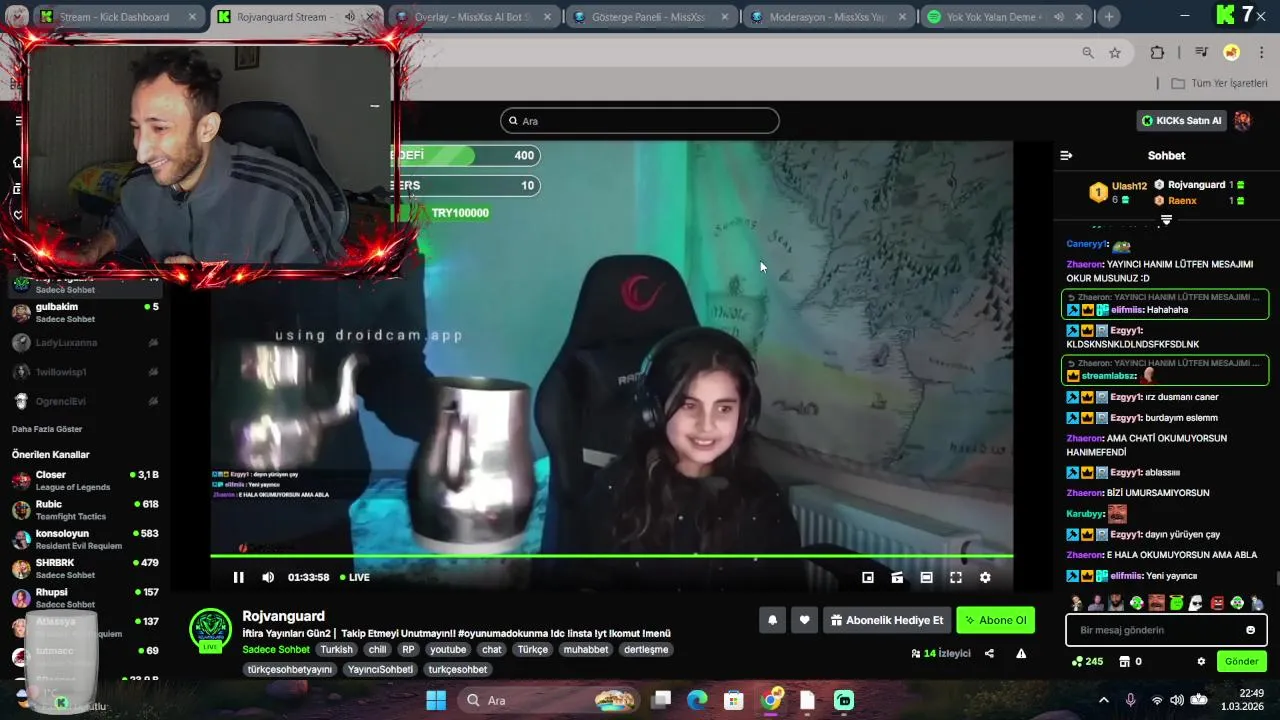Open the channel points 245 icon
The height and width of the screenshot is (720, 1280).
pos(1087,661)
